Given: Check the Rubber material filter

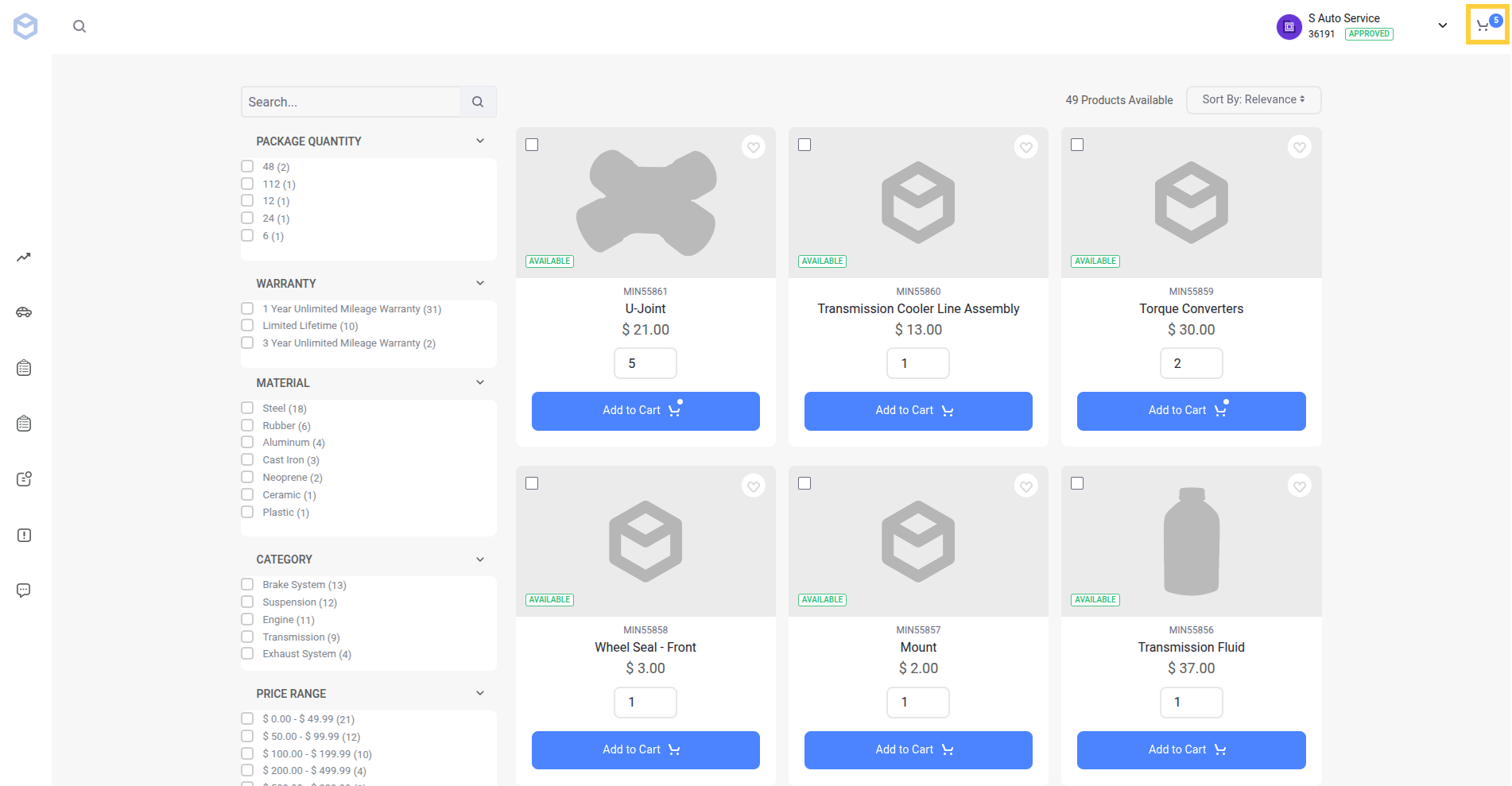Looking at the screenshot, I should tap(247, 424).
